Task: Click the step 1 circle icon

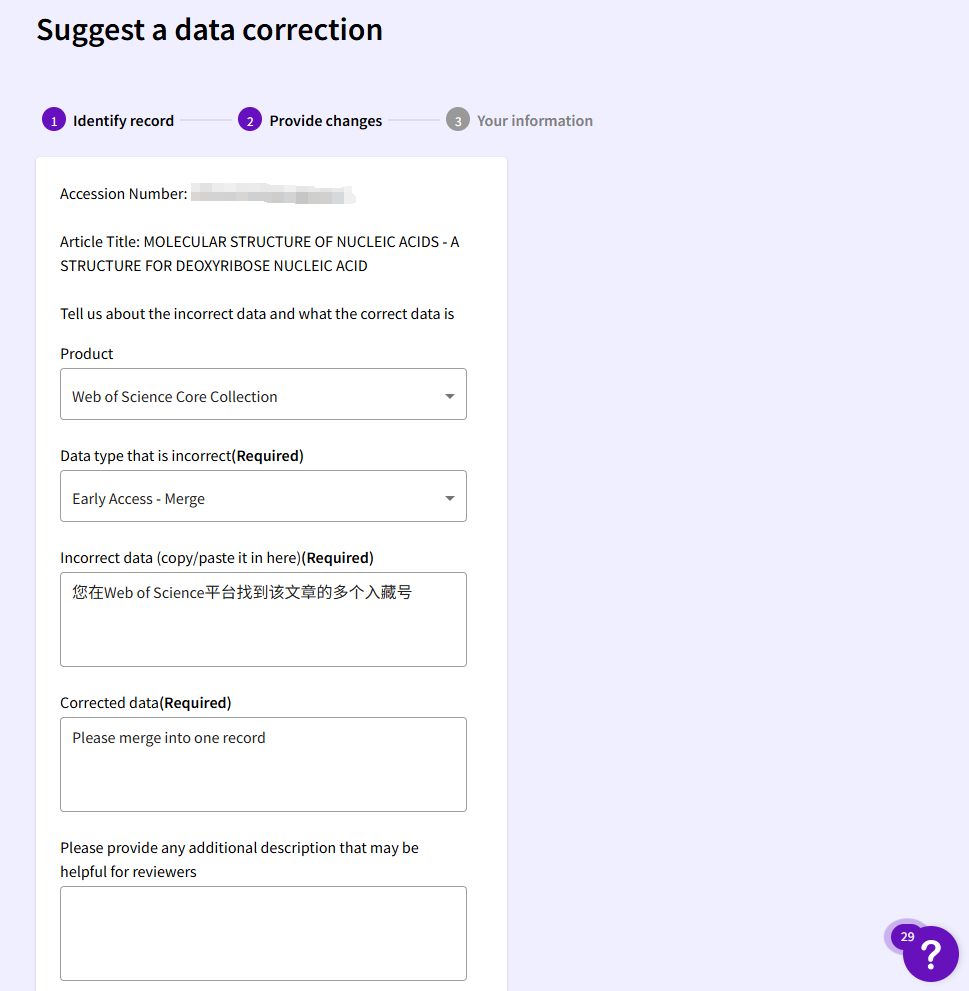Action: (53, 120)
